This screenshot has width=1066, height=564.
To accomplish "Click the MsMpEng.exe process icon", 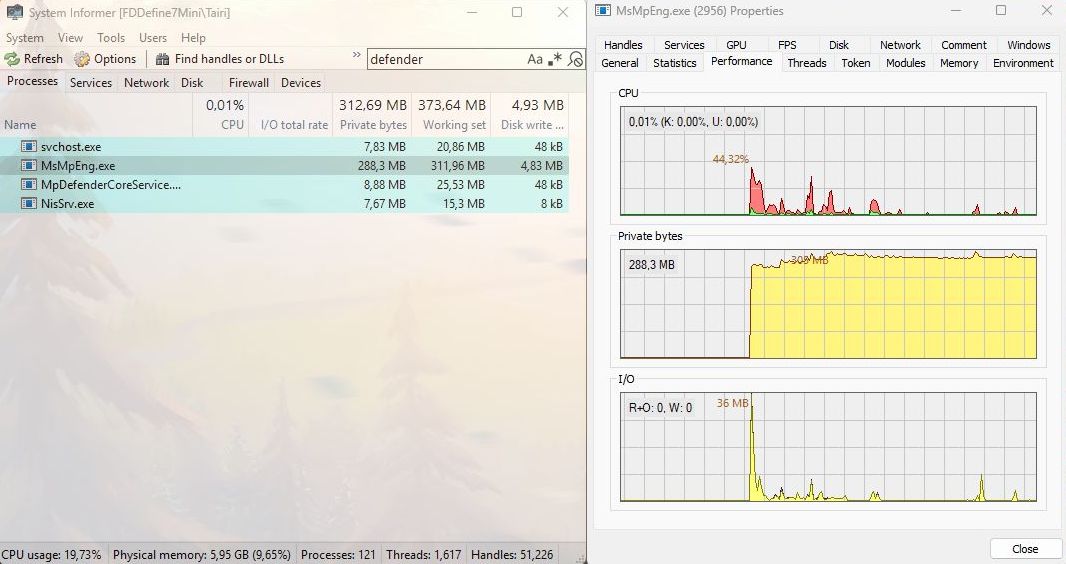I will [29, 165].
